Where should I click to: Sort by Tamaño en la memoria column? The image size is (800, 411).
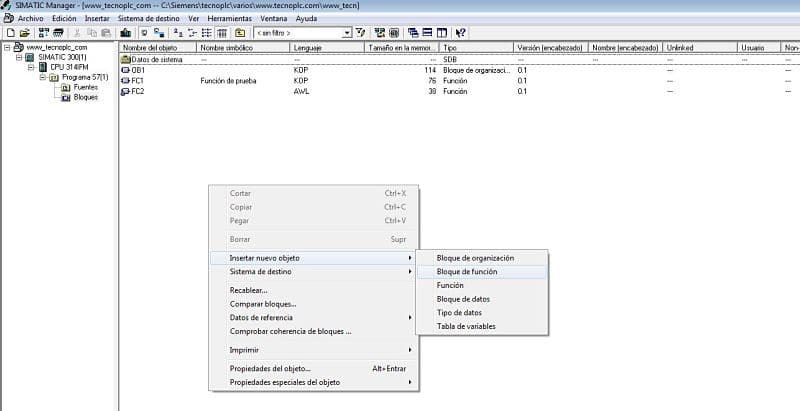point(402,47)
